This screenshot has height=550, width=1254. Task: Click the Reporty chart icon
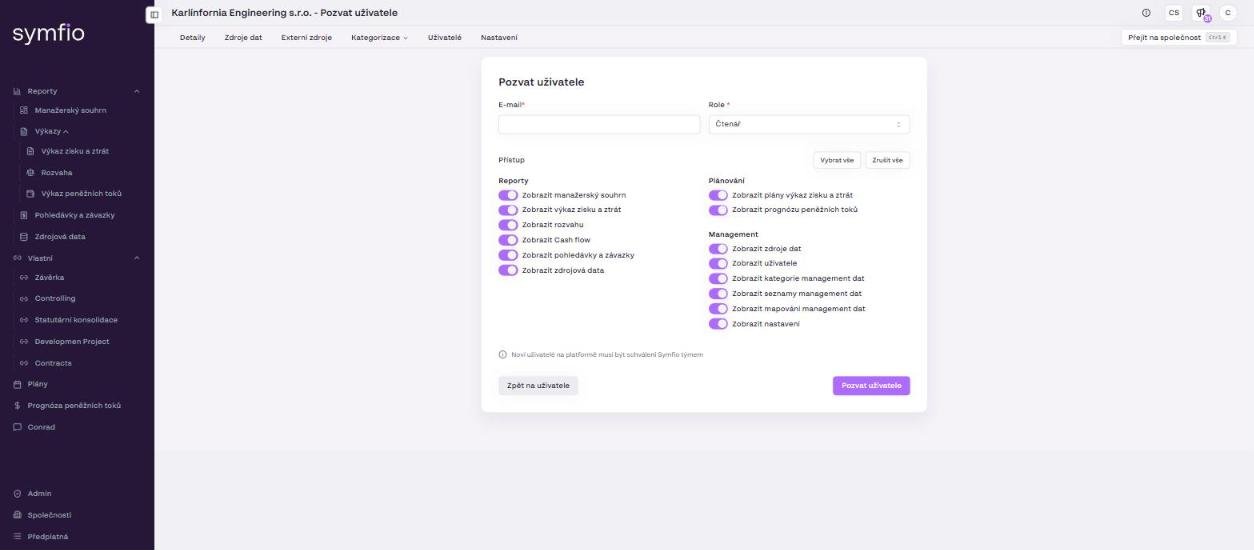click(x=17, y=91)
